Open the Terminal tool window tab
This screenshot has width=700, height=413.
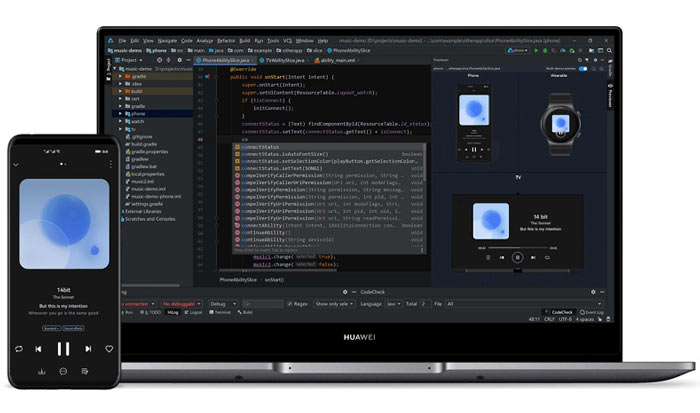click(220, 313)
